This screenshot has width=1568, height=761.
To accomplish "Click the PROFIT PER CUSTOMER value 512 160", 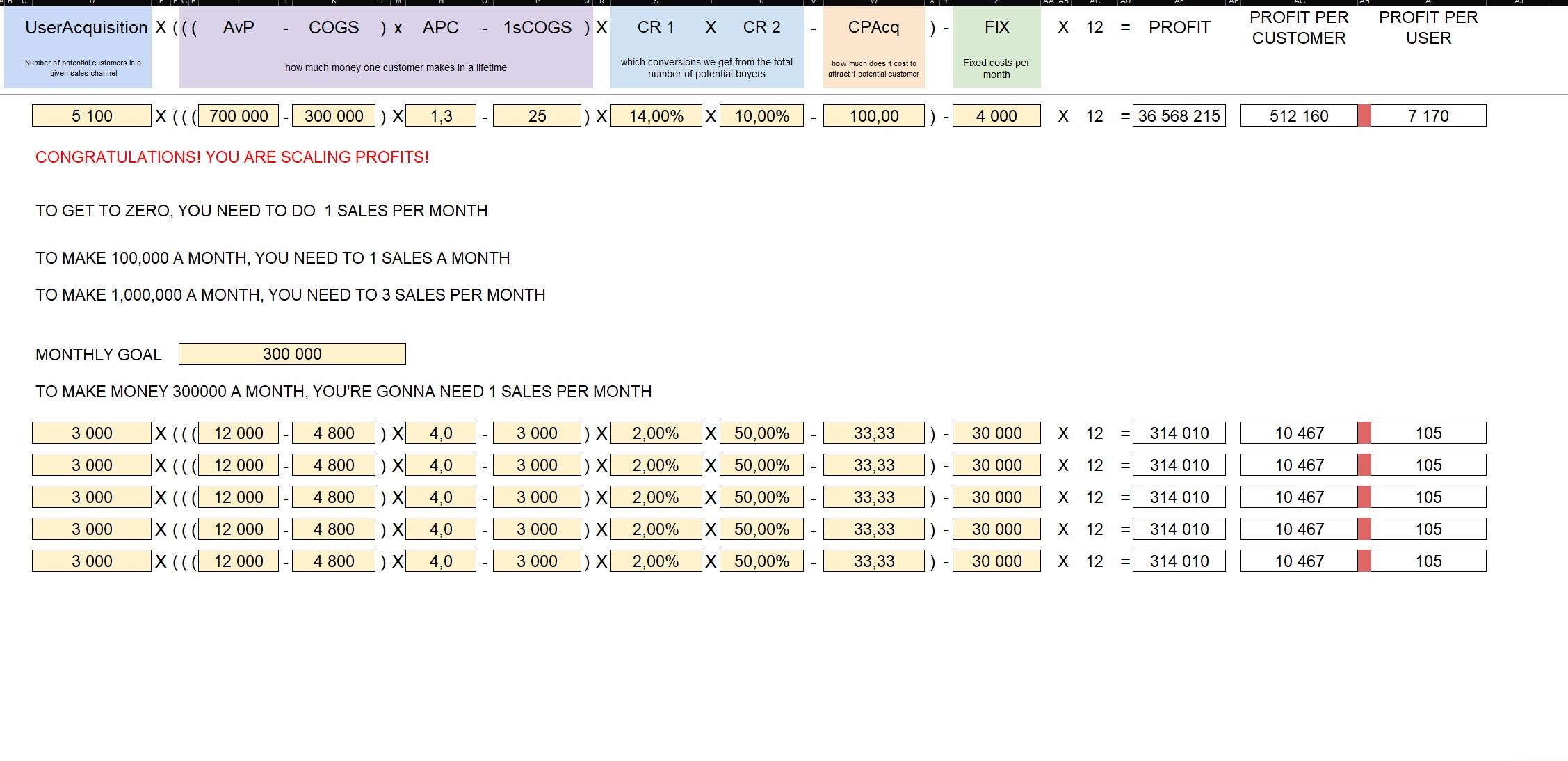I will (x=1296, y=115).
